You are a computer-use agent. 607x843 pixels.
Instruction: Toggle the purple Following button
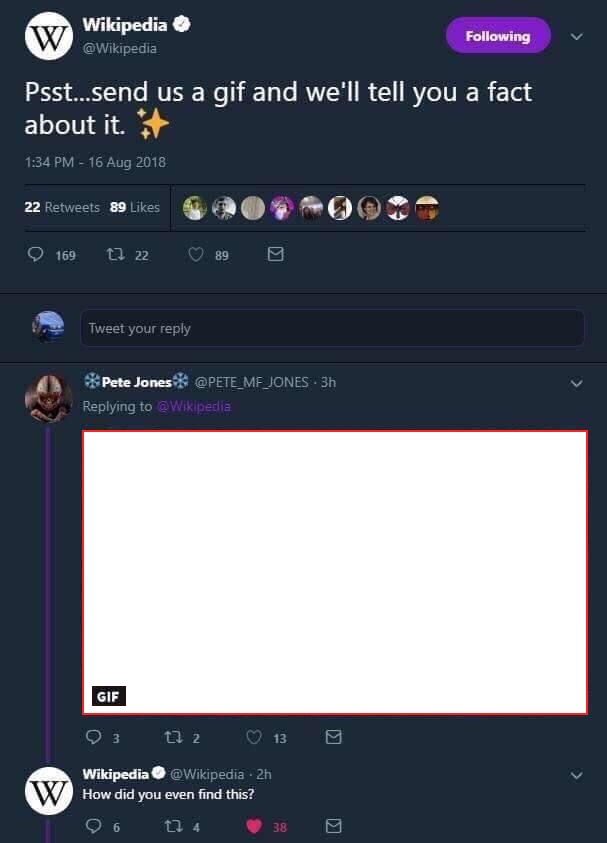[x=498, y=35]
